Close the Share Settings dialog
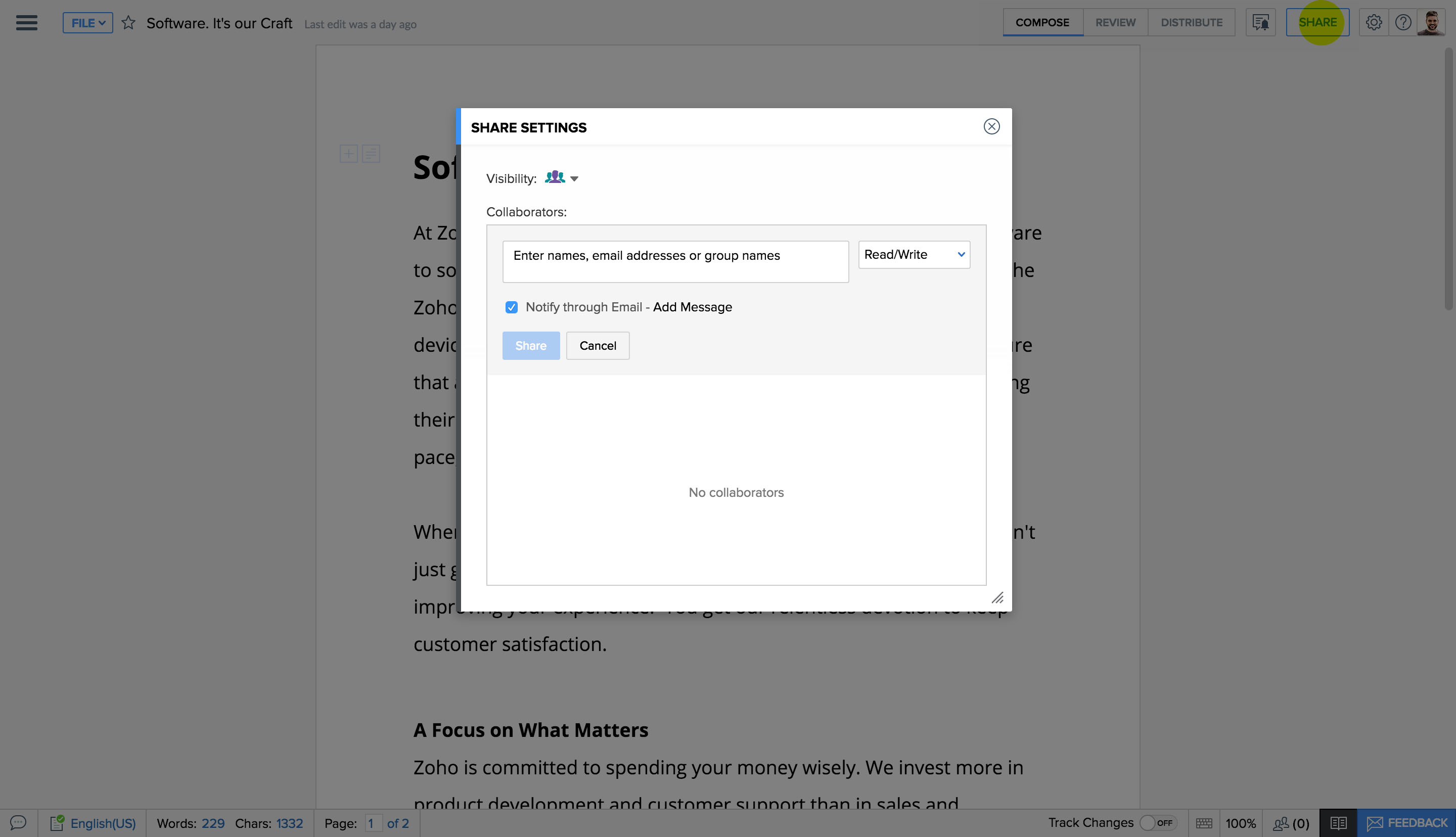This screenshot has height=837, width=1456. coord(991,126)
